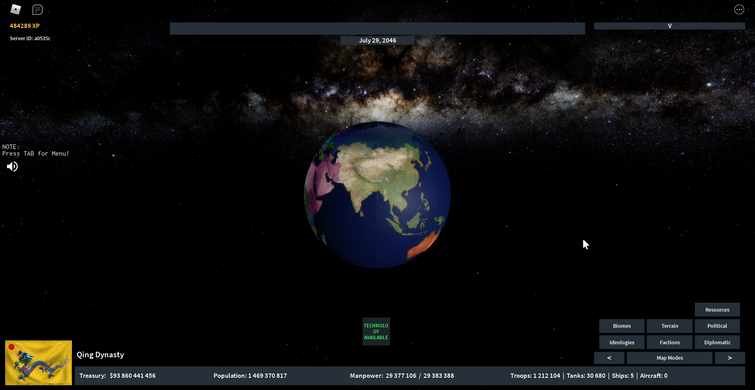Image resolution: width=755 pixels, height=390 pixels.
Task: Collapse the Map Modes panel
Action: point(669,358)
